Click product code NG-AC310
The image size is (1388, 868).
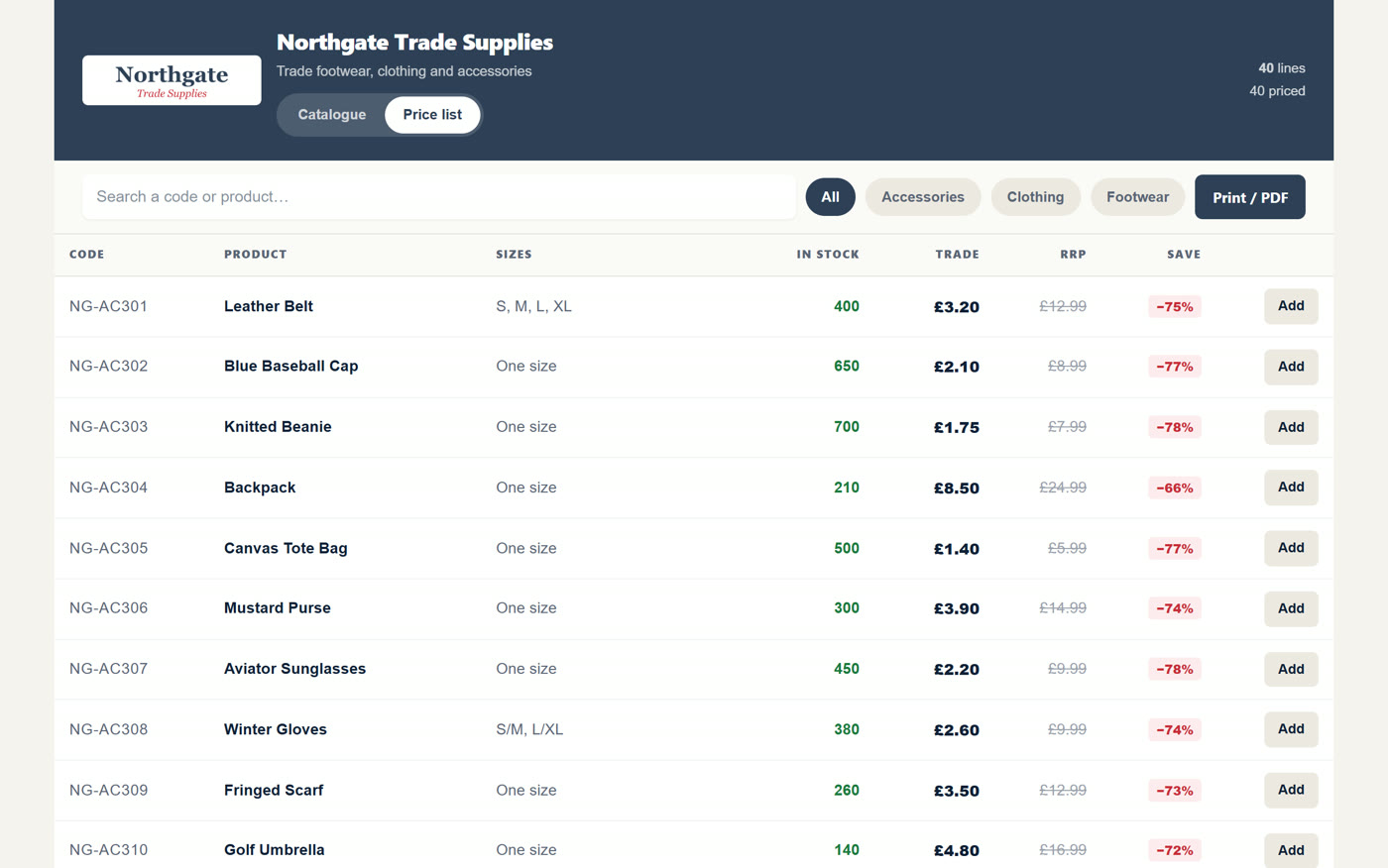point(109,850)
